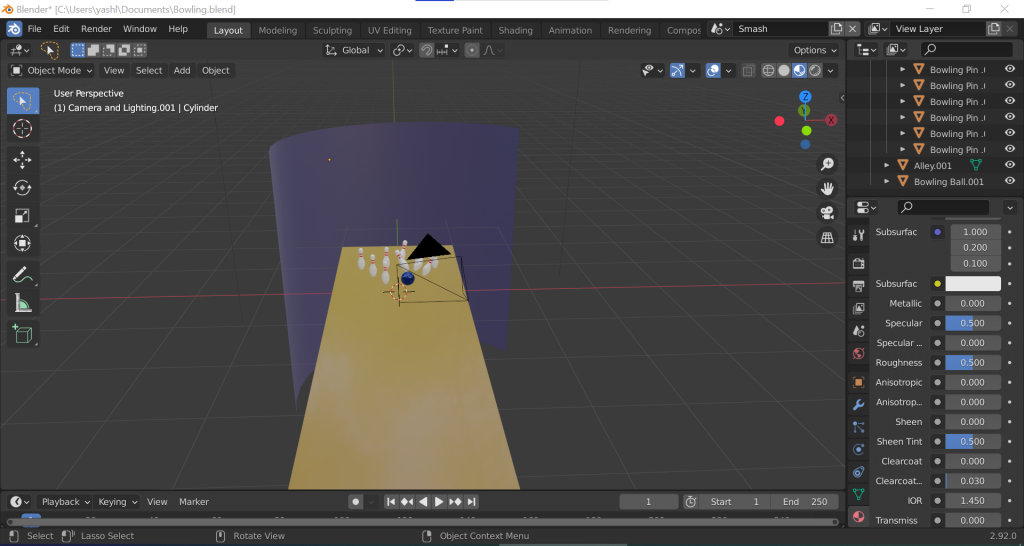Open the Object Data properties tab

pos(859,494)
